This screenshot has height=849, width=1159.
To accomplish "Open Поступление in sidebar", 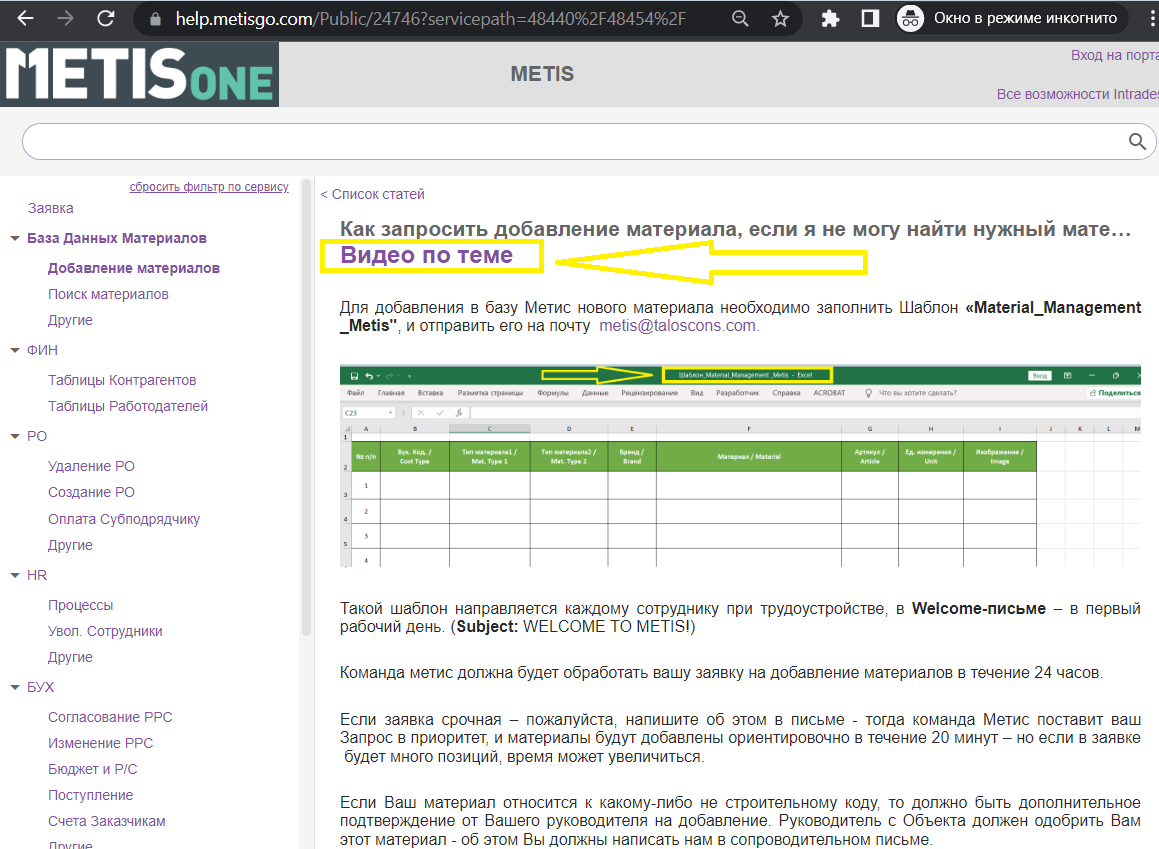I will (x=91, y=795).
